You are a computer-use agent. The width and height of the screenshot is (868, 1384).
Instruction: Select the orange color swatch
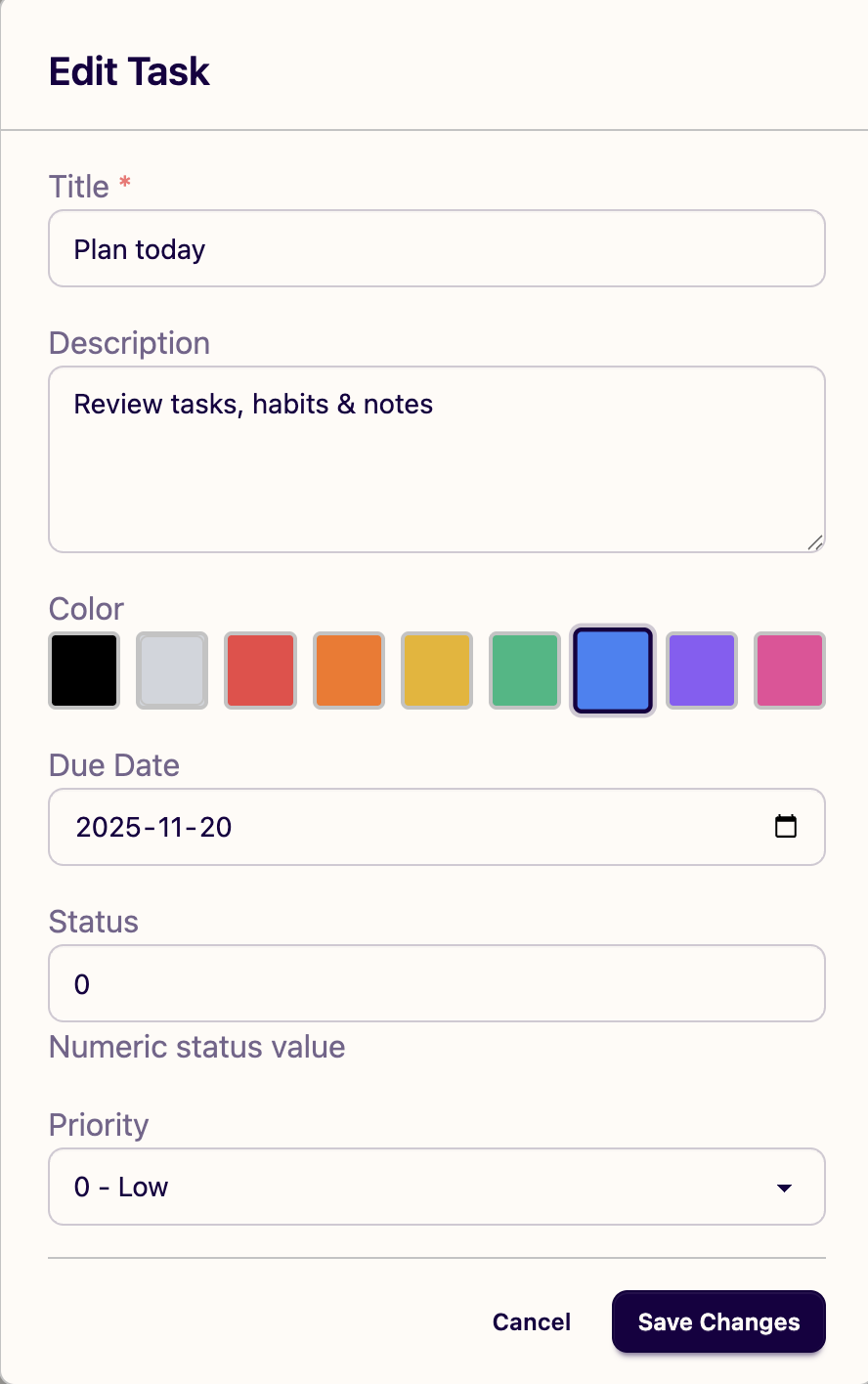click(x=348, y=670)
